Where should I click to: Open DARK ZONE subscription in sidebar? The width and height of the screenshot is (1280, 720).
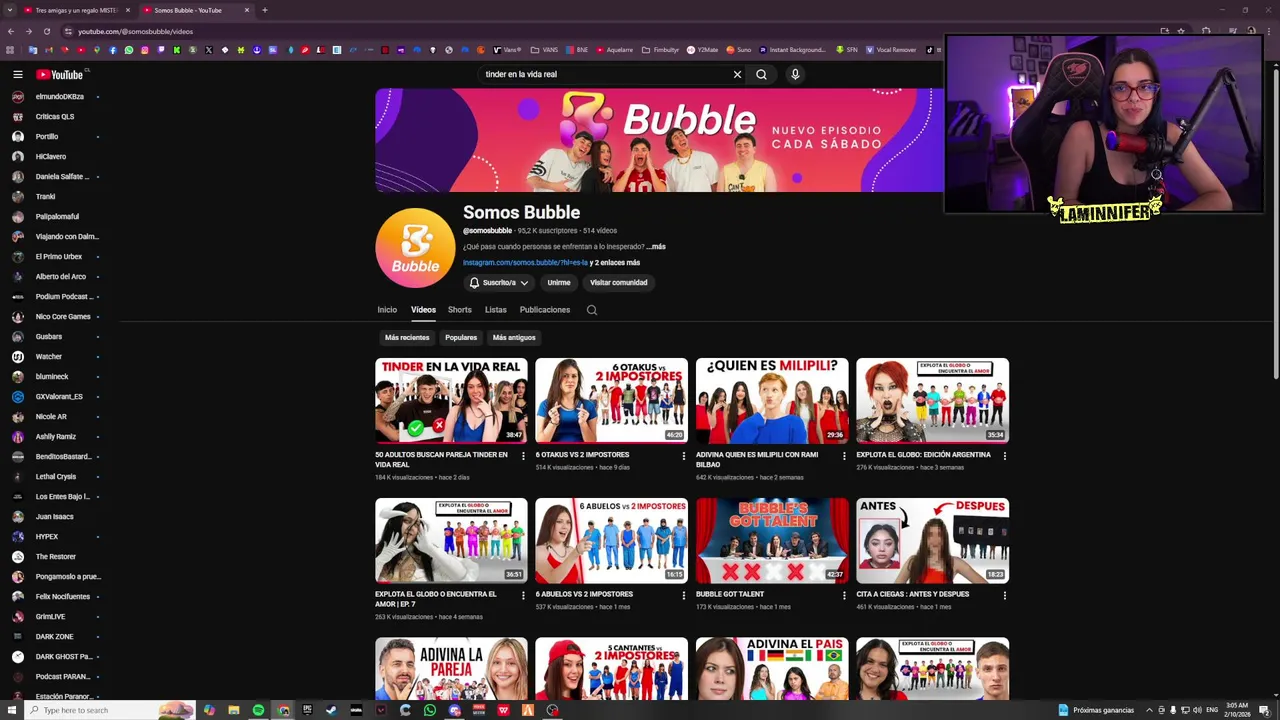(x=55, y=637)
